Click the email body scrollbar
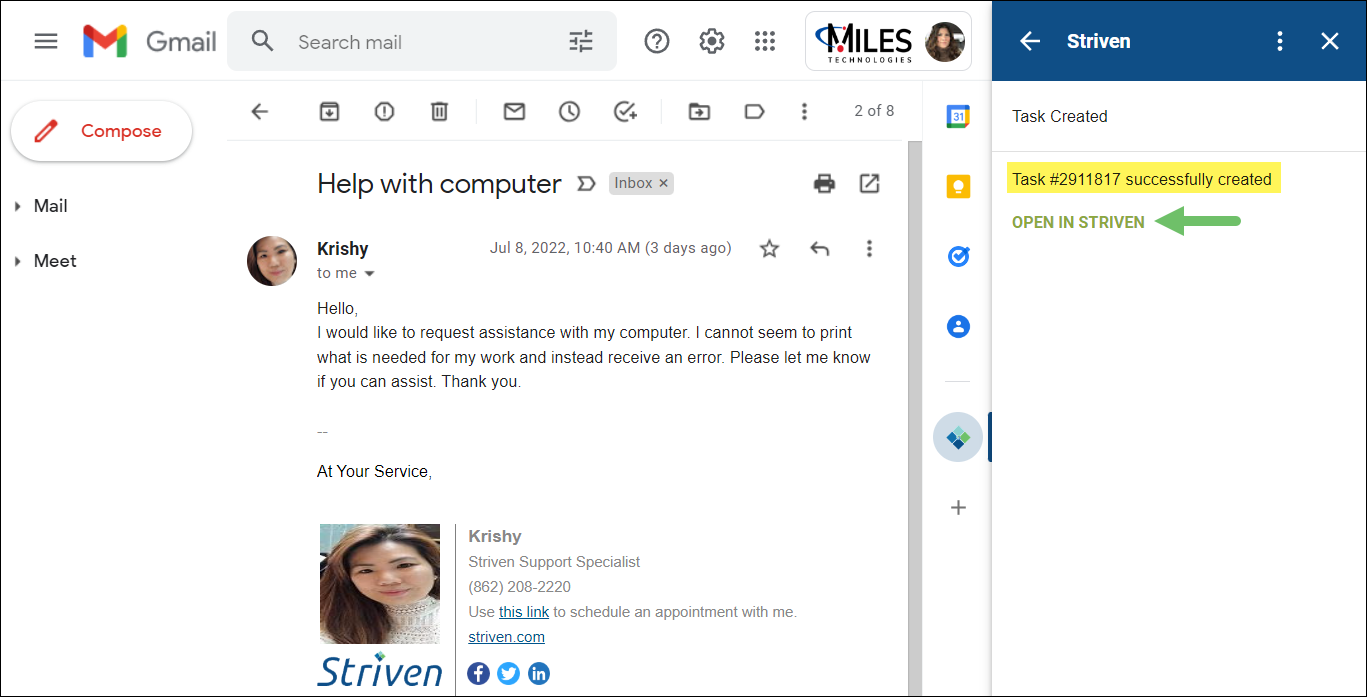Image resolution: width=1367 pixels, height=697 pixels. (x=913, y=418)
